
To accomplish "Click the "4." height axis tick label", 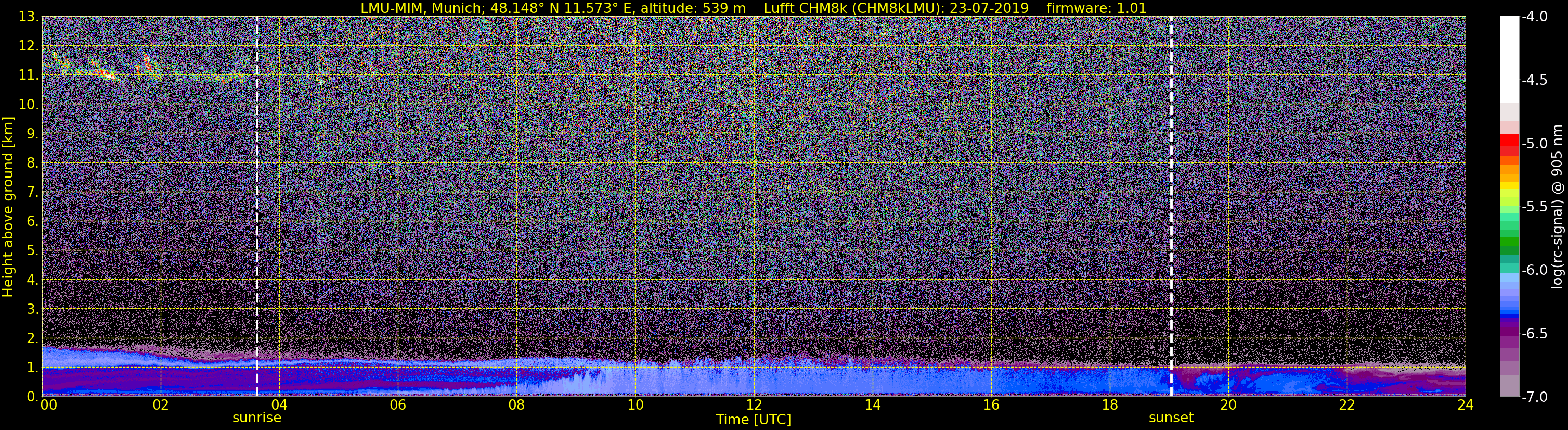I will click(33, 280).
